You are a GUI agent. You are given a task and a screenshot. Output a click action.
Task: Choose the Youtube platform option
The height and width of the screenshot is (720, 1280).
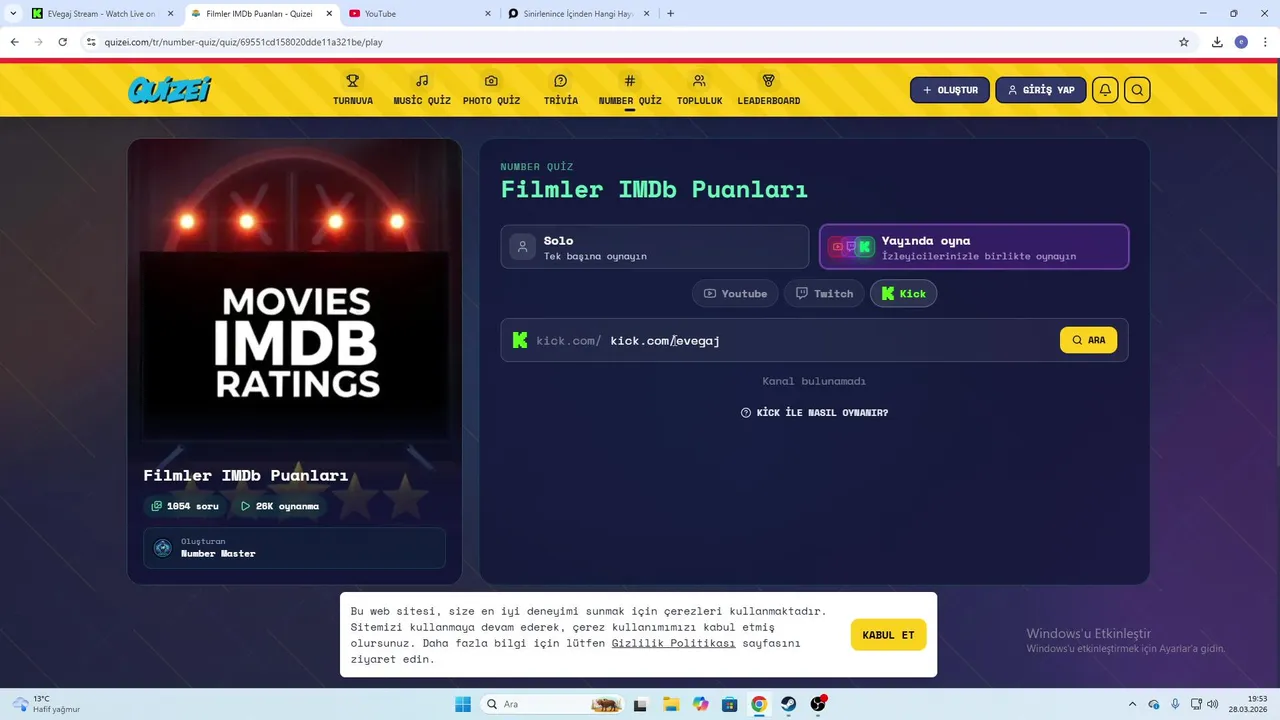click(735, 294)
